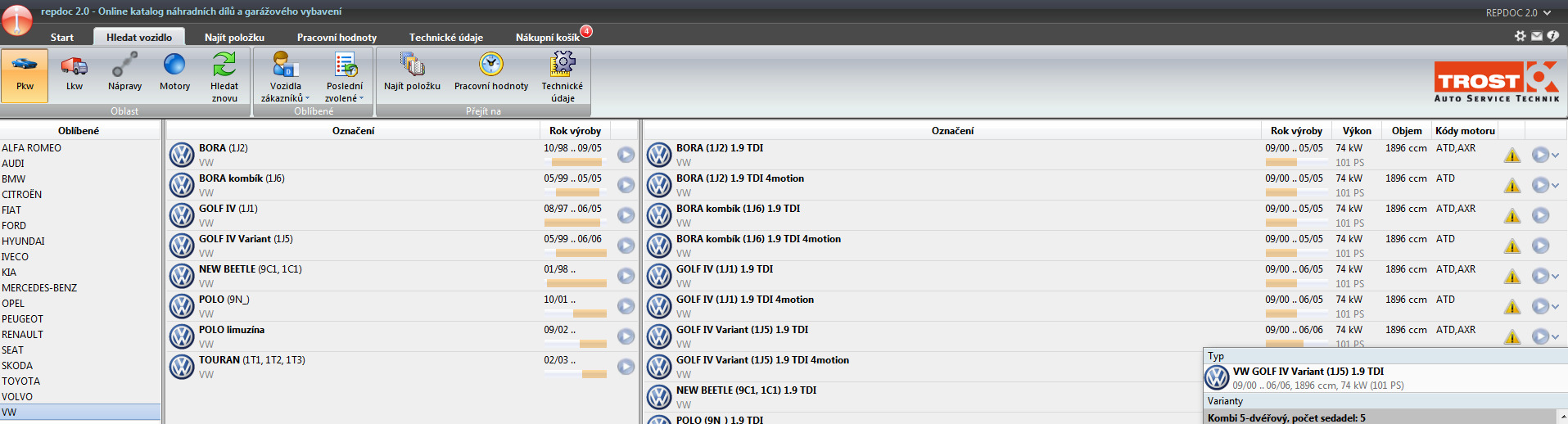
Task: Click production year bar for BORA (1J2) model
Action: [x=576, y=163]
